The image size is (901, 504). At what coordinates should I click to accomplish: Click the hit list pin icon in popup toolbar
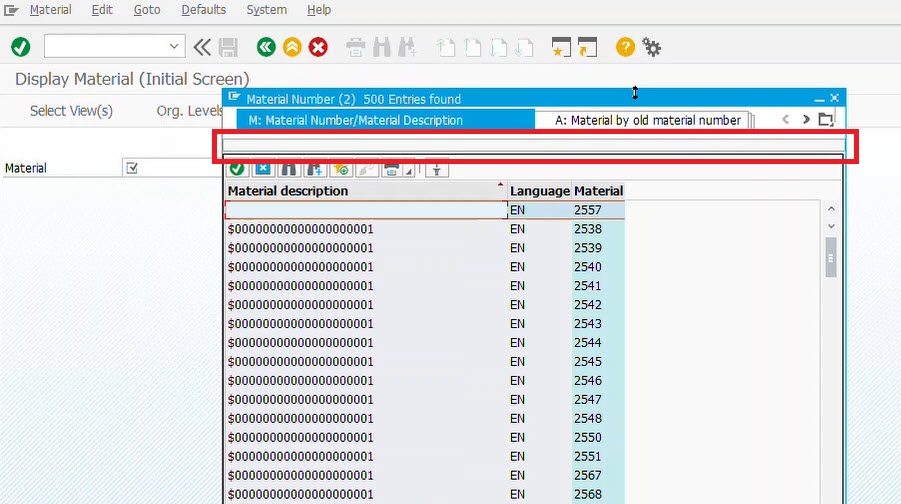(x=437, y=169)
